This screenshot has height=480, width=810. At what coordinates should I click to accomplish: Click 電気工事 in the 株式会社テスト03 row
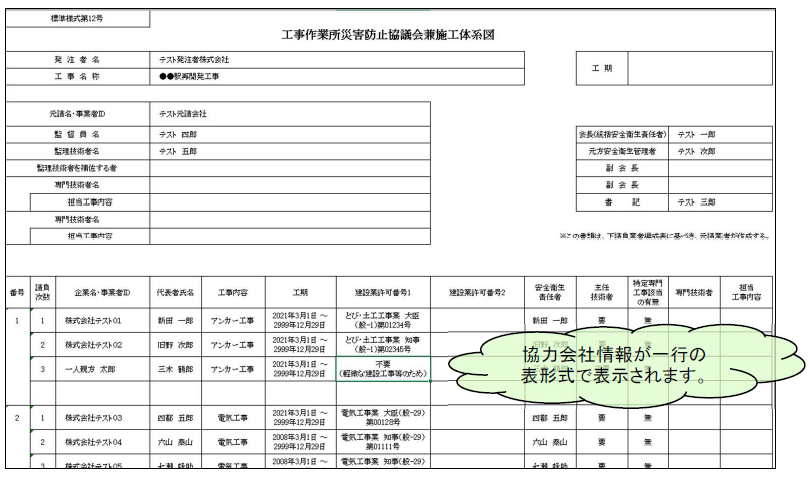233,417
